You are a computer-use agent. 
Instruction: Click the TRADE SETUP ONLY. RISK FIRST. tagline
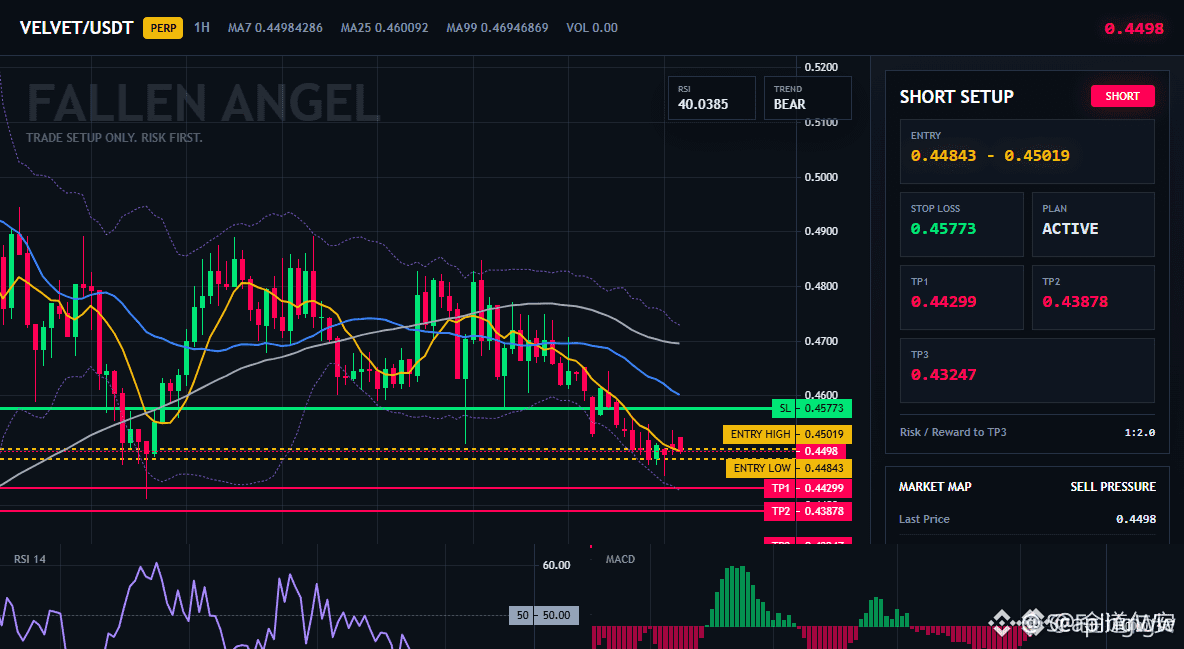click(114, 138)
